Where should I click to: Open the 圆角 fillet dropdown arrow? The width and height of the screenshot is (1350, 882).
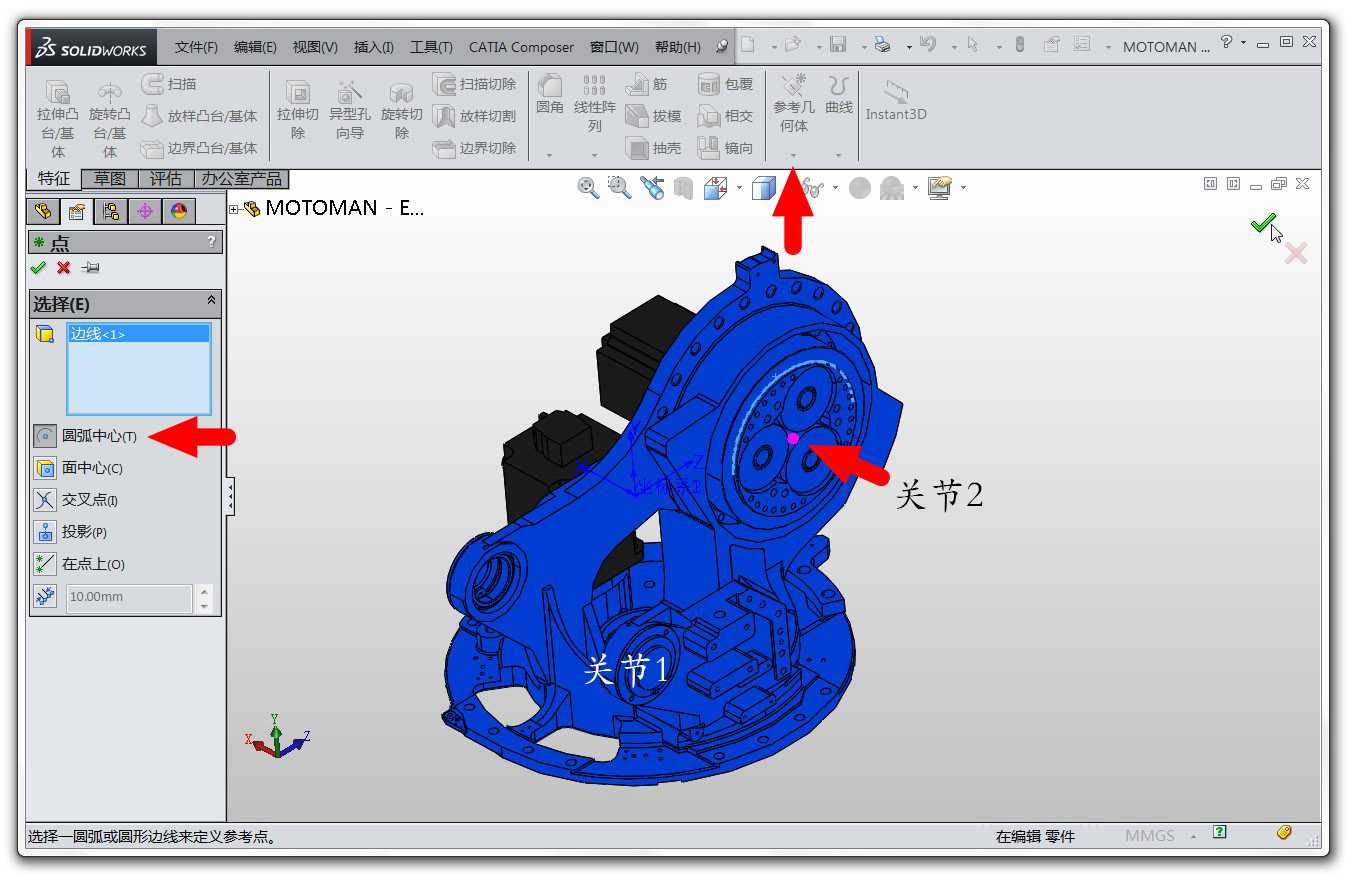[x=549, y=155]
